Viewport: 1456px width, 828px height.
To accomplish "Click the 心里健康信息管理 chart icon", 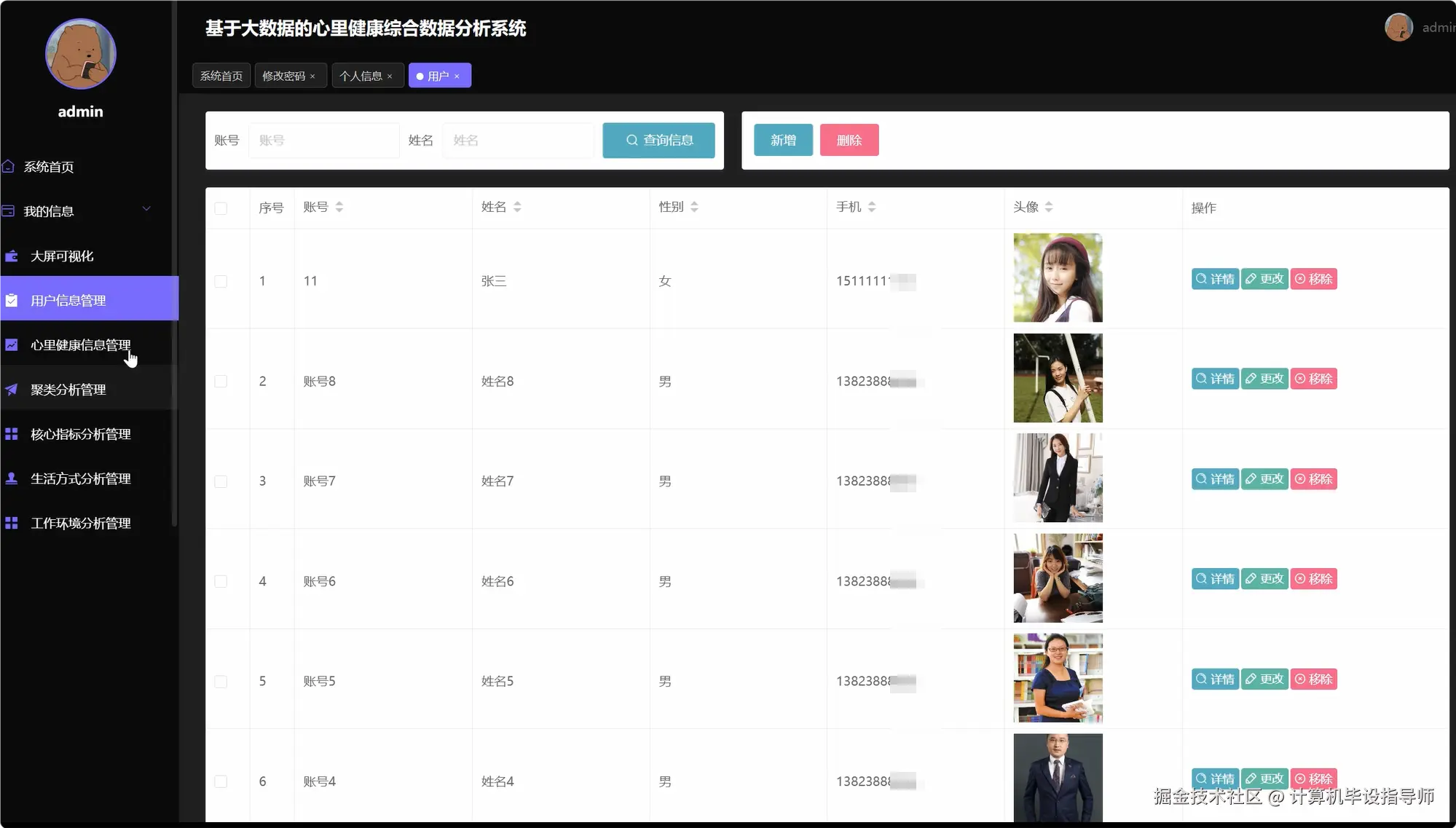I will coord(12,344).
